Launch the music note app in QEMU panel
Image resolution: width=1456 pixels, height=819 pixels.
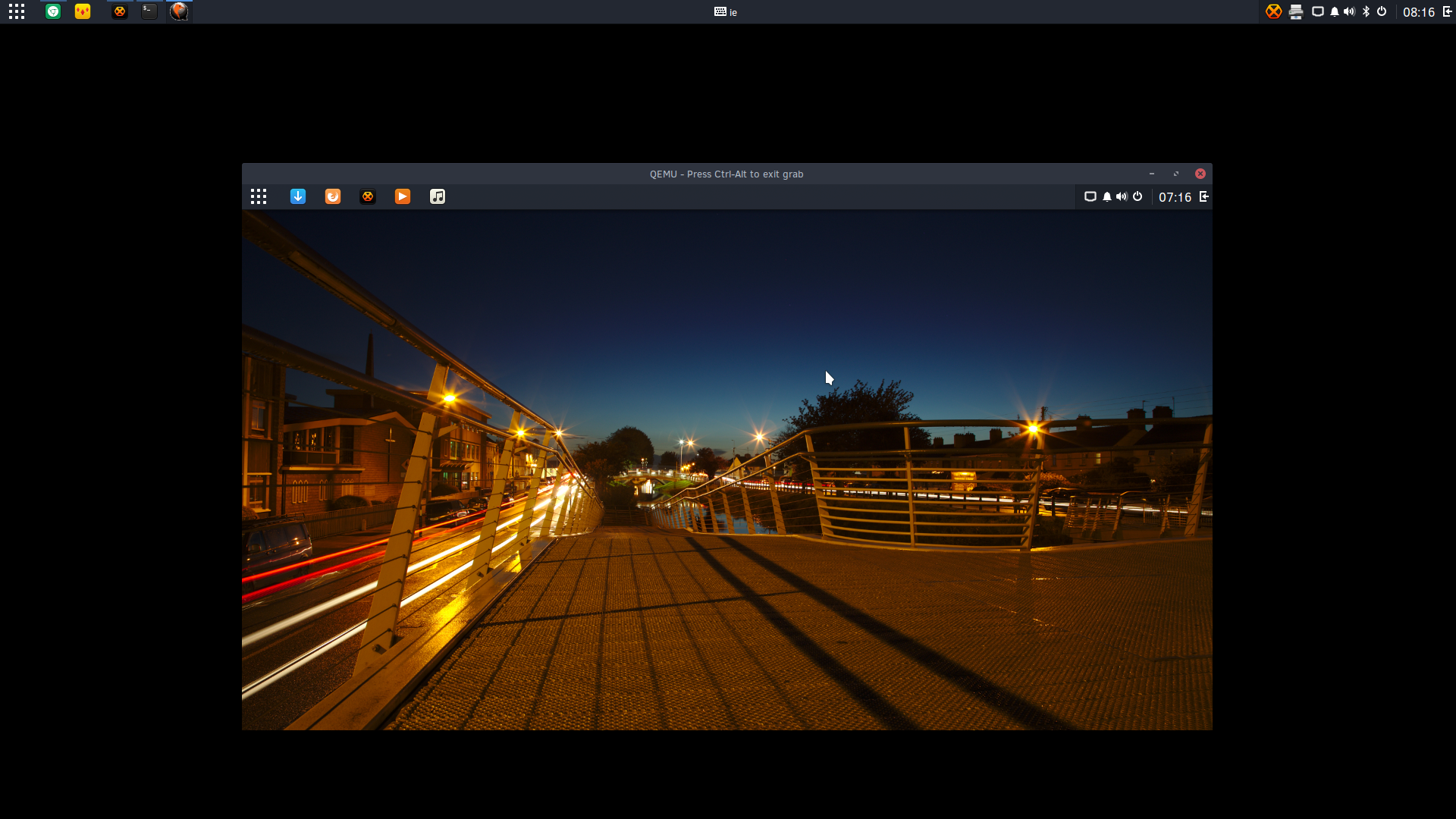[438, 196]
